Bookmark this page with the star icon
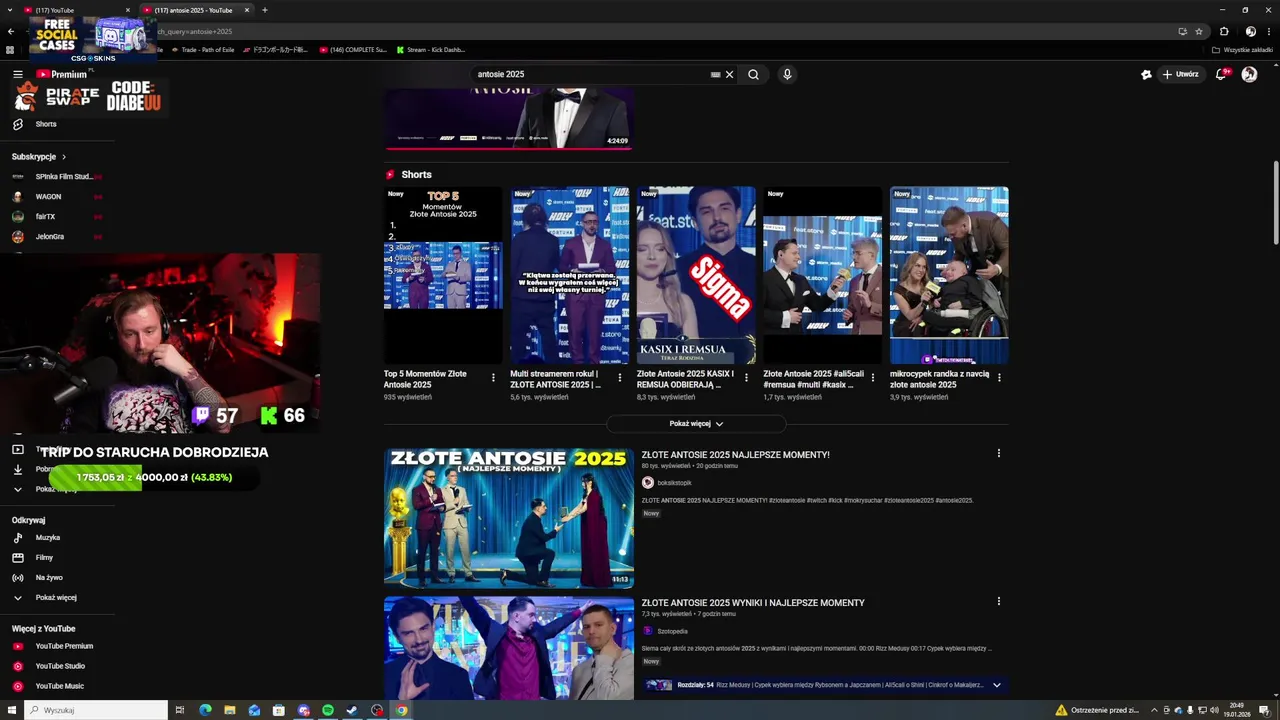1280x720 pixels. click(x=1198, y=31)
